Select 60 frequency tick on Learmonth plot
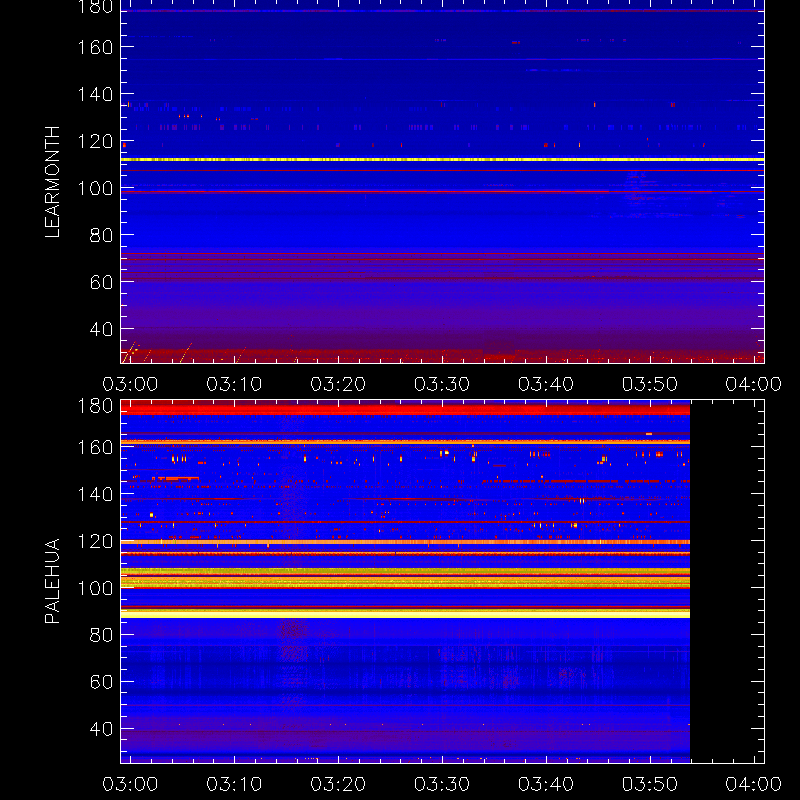 tap(102, 282)
